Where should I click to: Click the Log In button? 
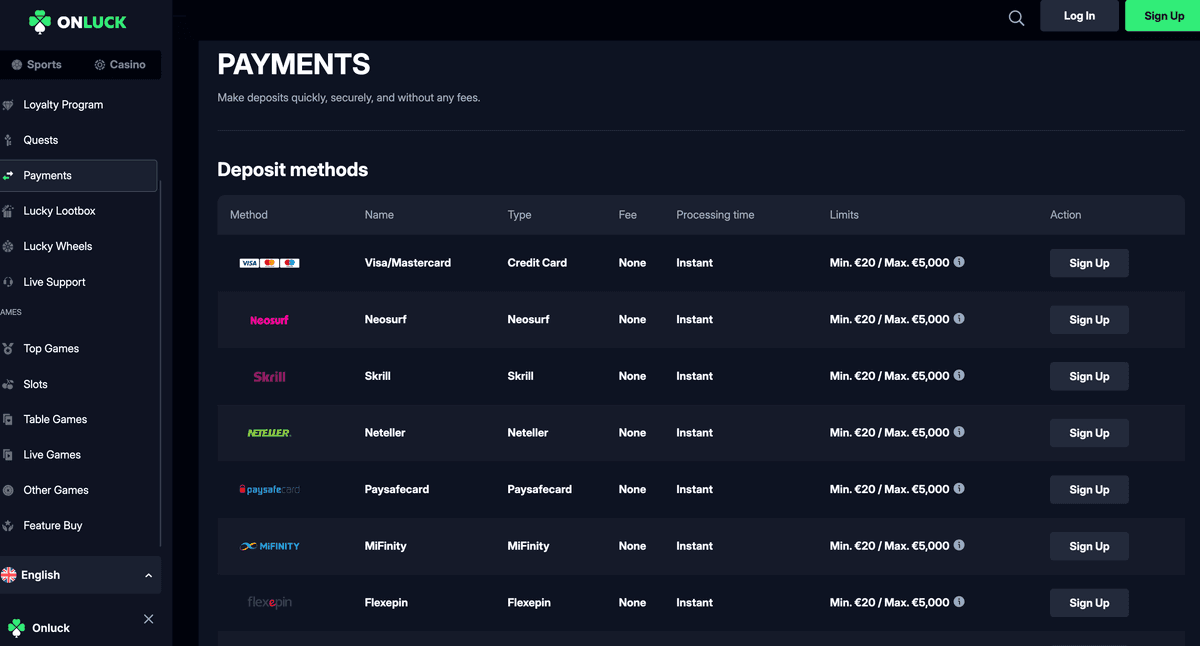1079,16
